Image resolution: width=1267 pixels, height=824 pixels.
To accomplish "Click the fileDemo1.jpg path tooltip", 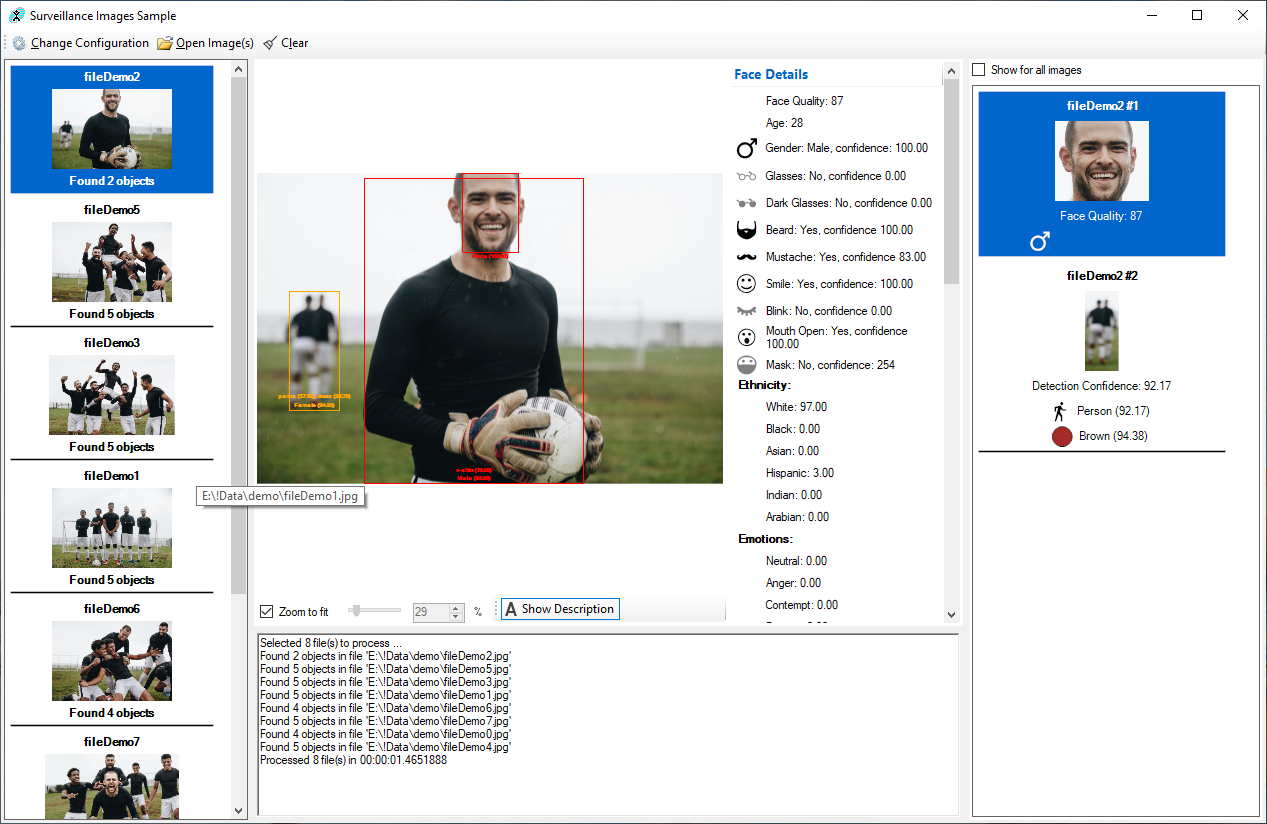I will (x=281, y=495).
